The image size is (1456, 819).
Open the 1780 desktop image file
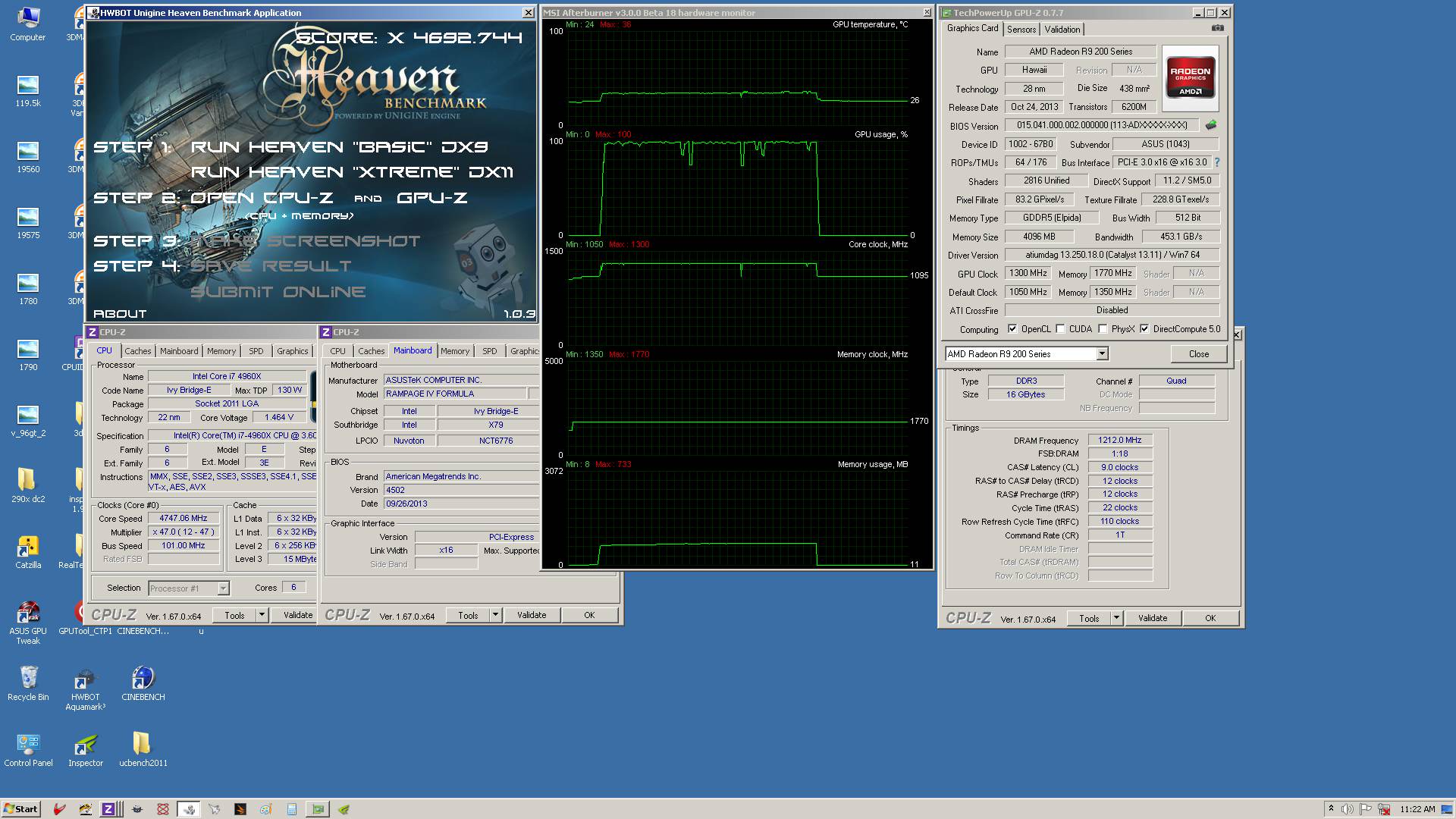[x=28, y=288]
